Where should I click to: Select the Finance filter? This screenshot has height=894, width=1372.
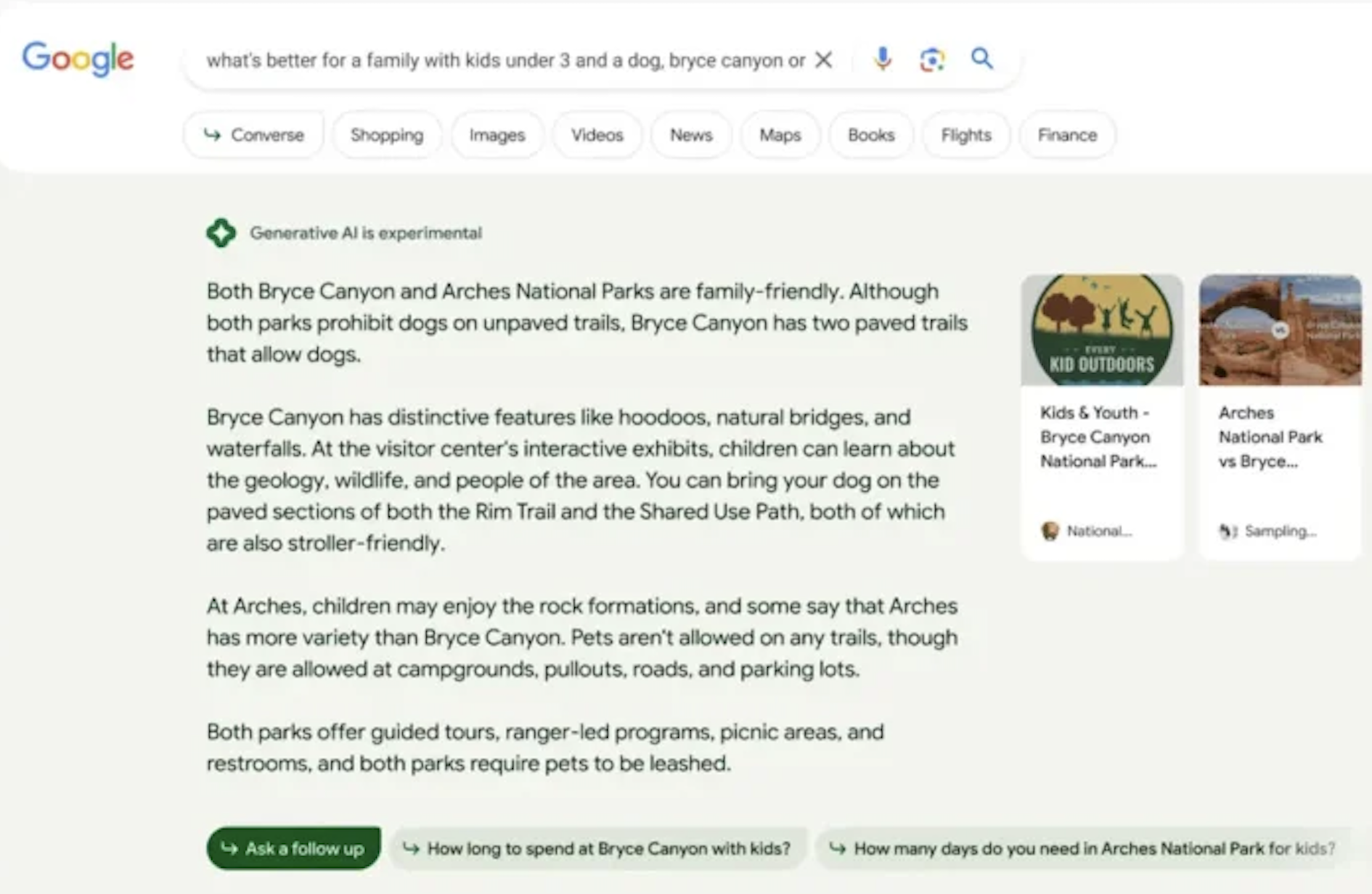tap(1067, 135)
